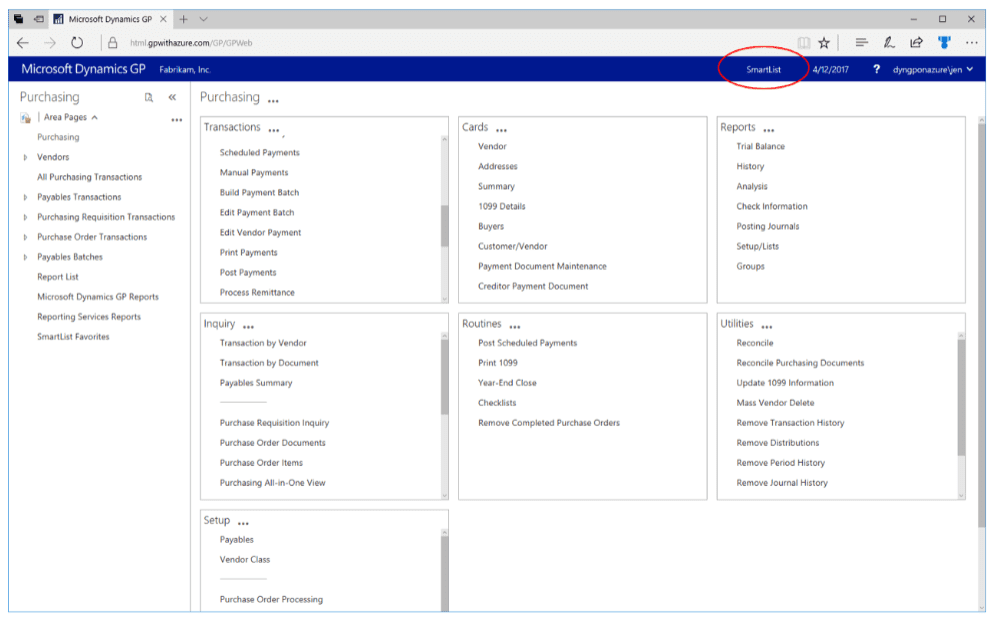Open reading view book icon

(803, 43)
